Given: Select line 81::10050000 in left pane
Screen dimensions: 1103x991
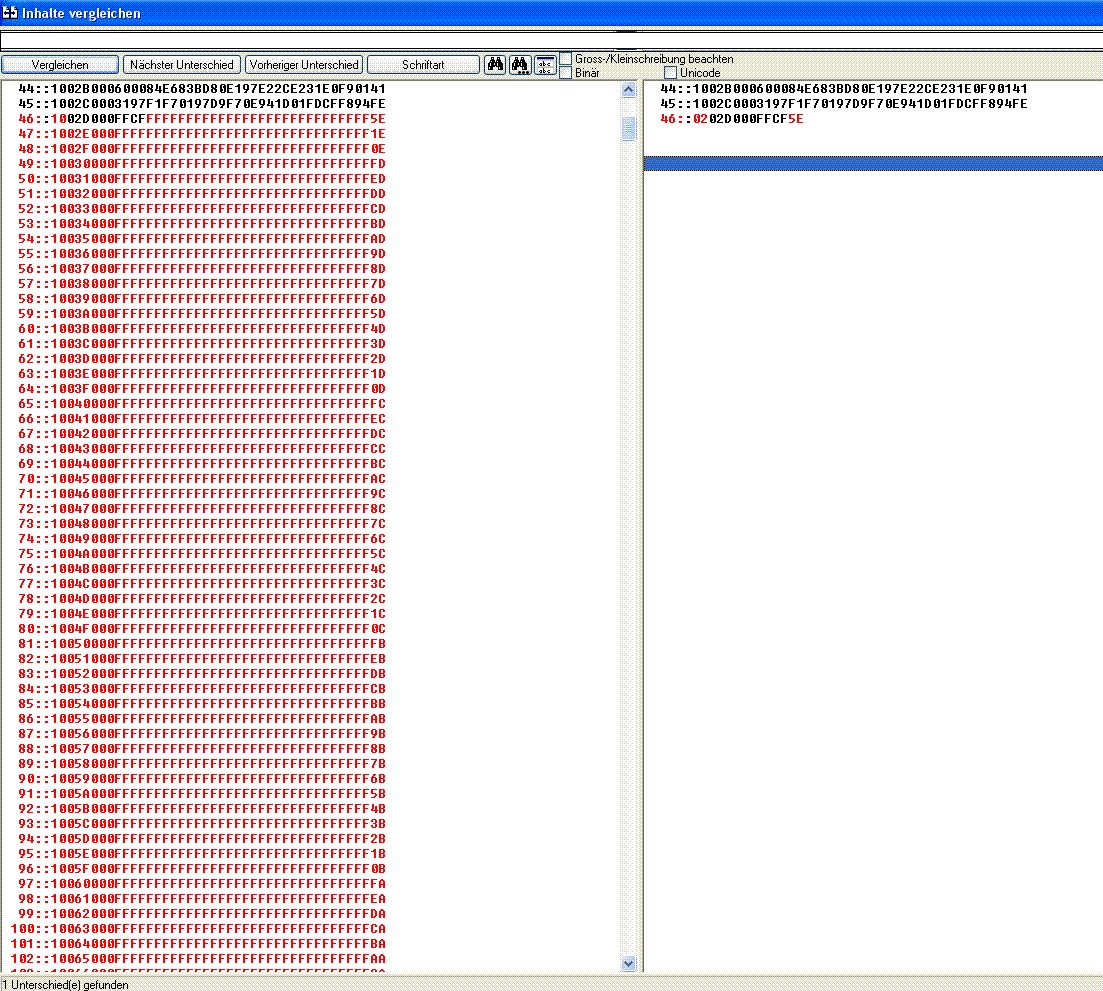Looking at the screenshot, I should coord(202,644).
